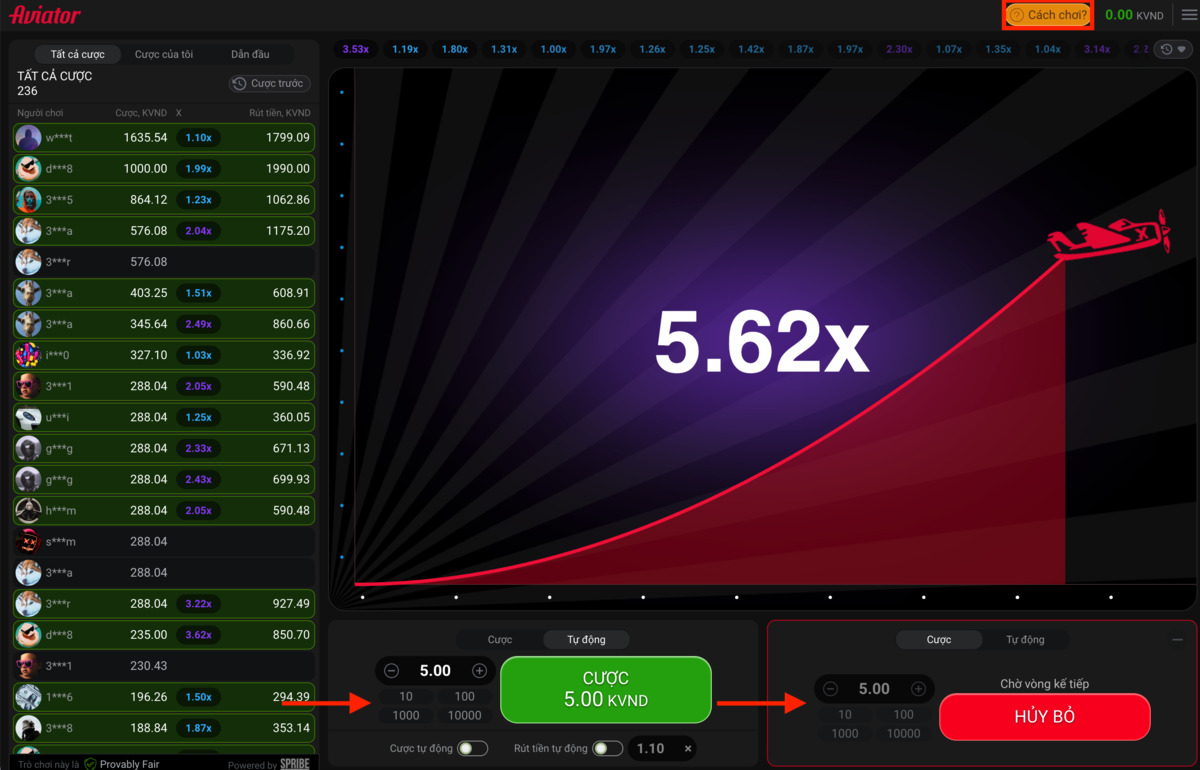Select 1000 quick bet in left panel
The image size is (1200, 770).
pyautogui.click(x=406, y=715)
